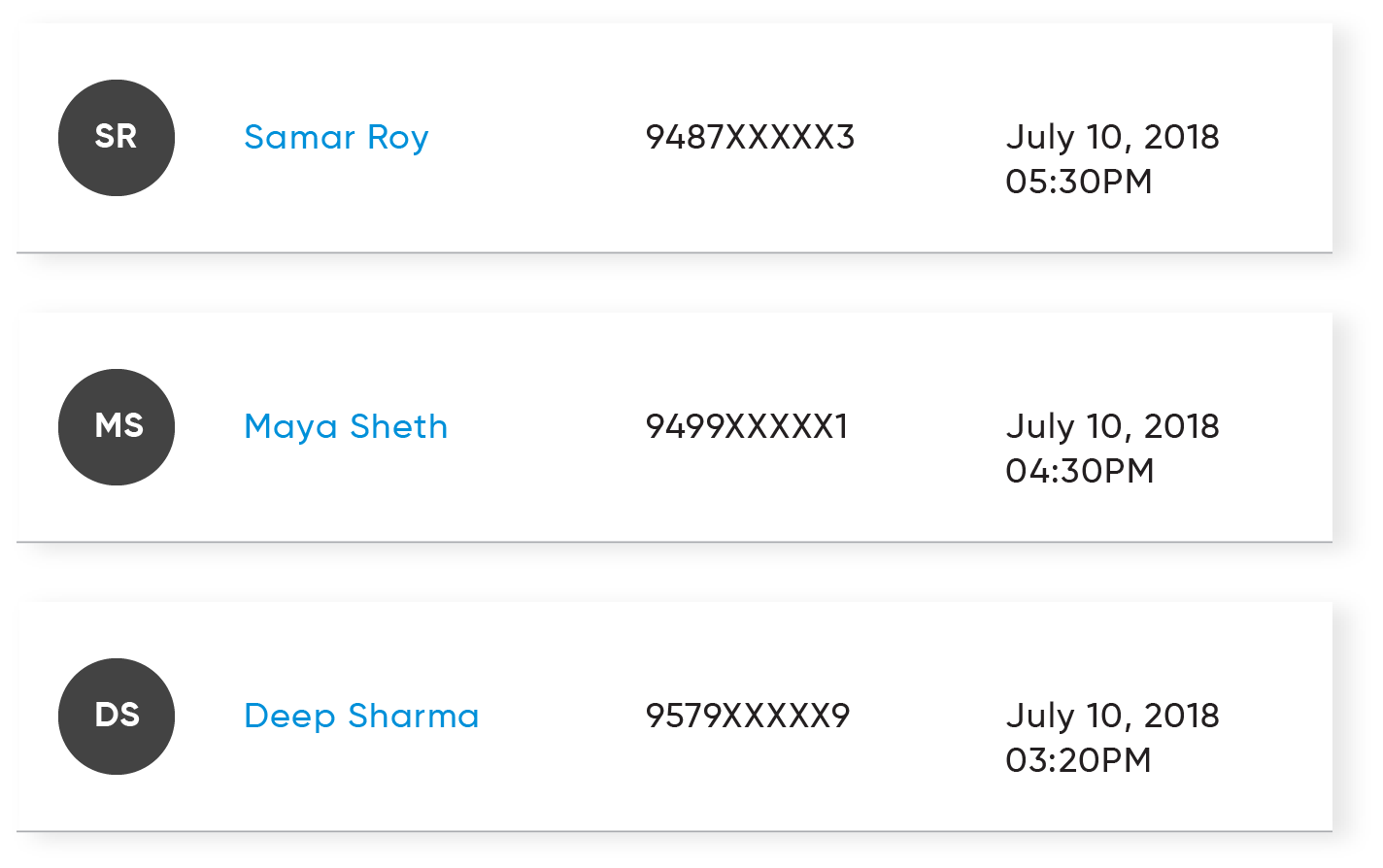Click July 10, 2018 date in Deep Sharma's row
The width and height of the screenshot is (1383, 868).
click(x=1113, y=716)
